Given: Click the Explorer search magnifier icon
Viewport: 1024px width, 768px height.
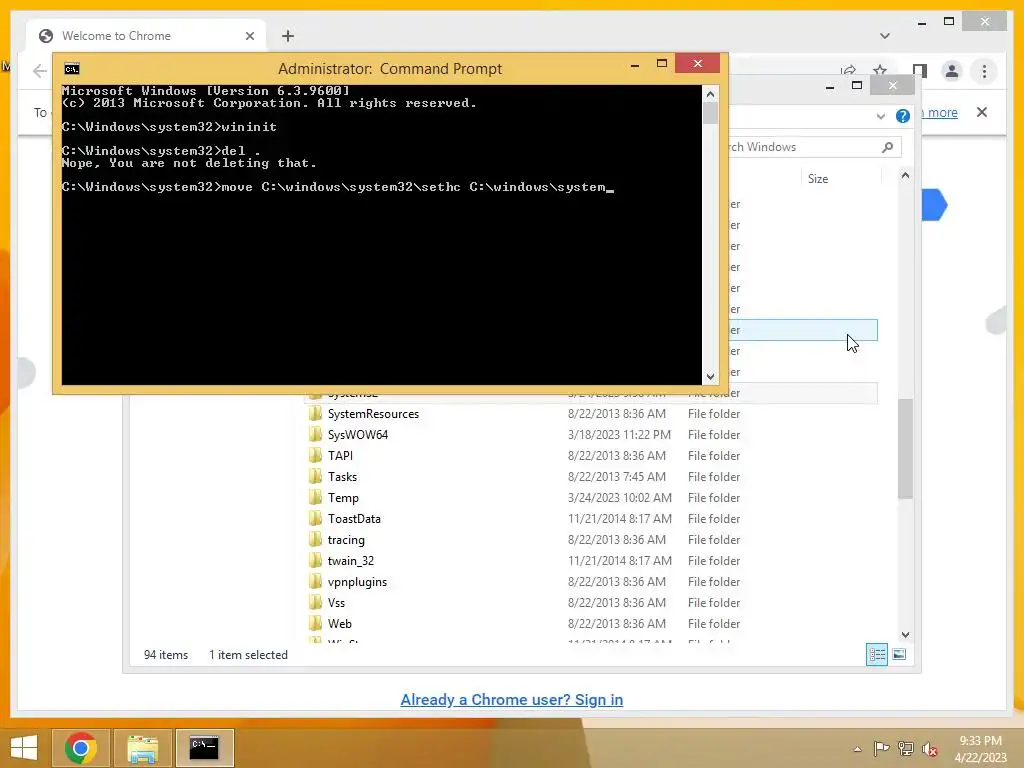Looking at the screenshot, I should click(888, 147).
